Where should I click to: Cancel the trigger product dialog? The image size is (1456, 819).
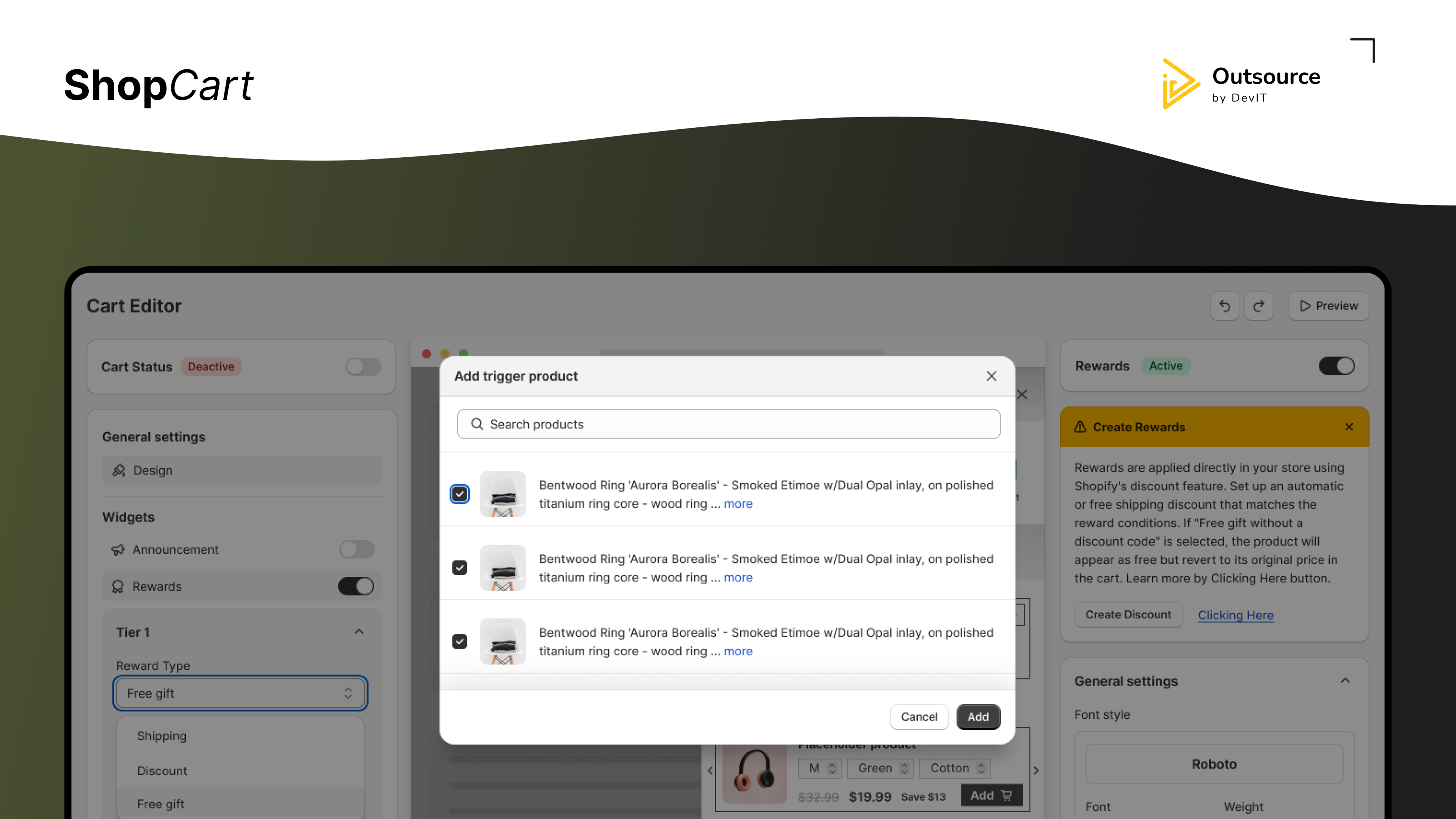(x=919, y=717)
